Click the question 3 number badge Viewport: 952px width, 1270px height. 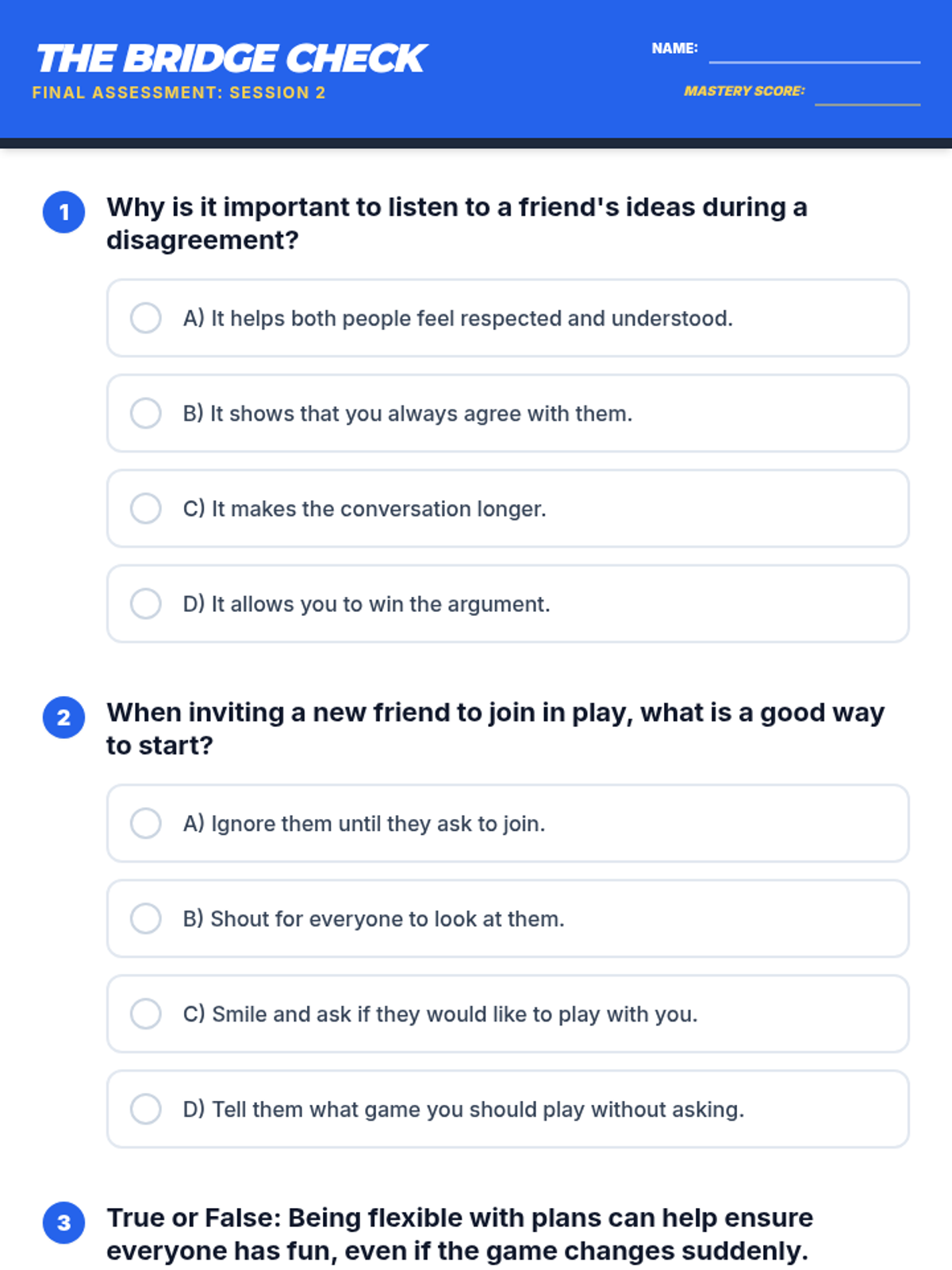(x=64, y=1223)
